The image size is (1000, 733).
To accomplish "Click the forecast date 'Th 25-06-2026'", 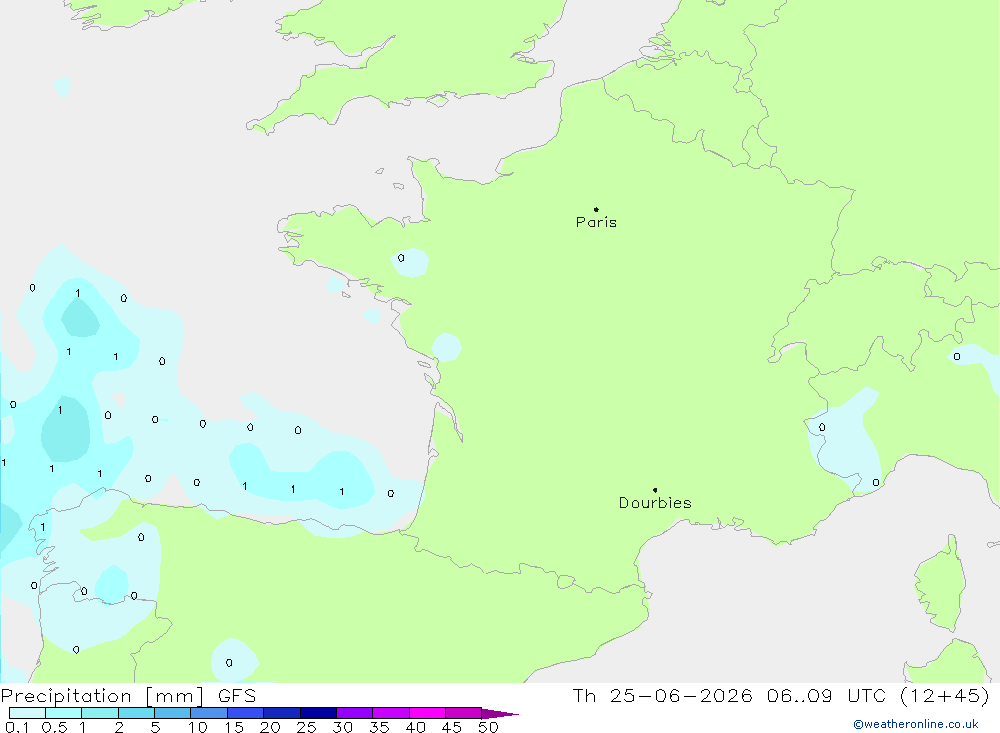I will pos(663,696).
